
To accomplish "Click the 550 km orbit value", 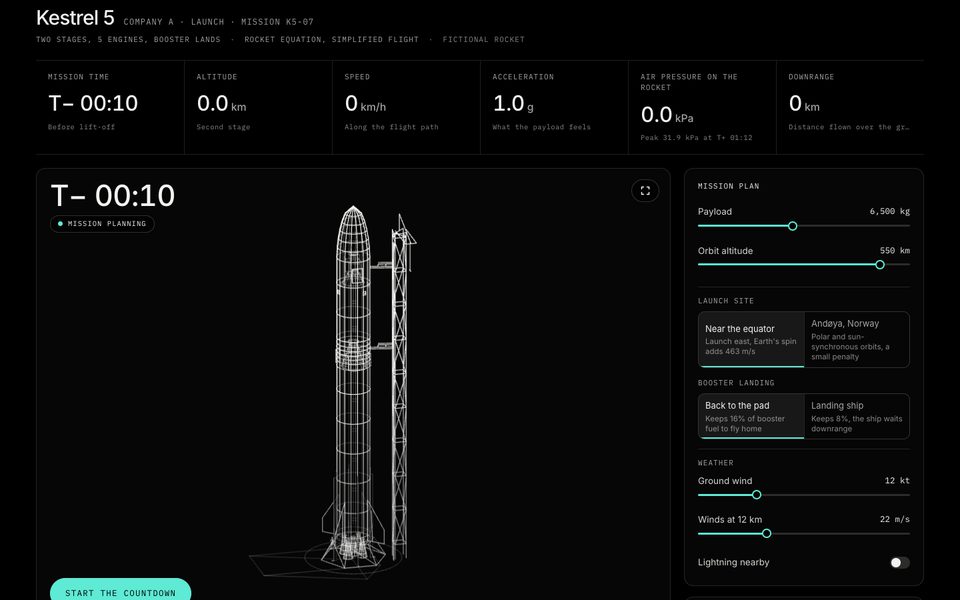I will 894,250.
